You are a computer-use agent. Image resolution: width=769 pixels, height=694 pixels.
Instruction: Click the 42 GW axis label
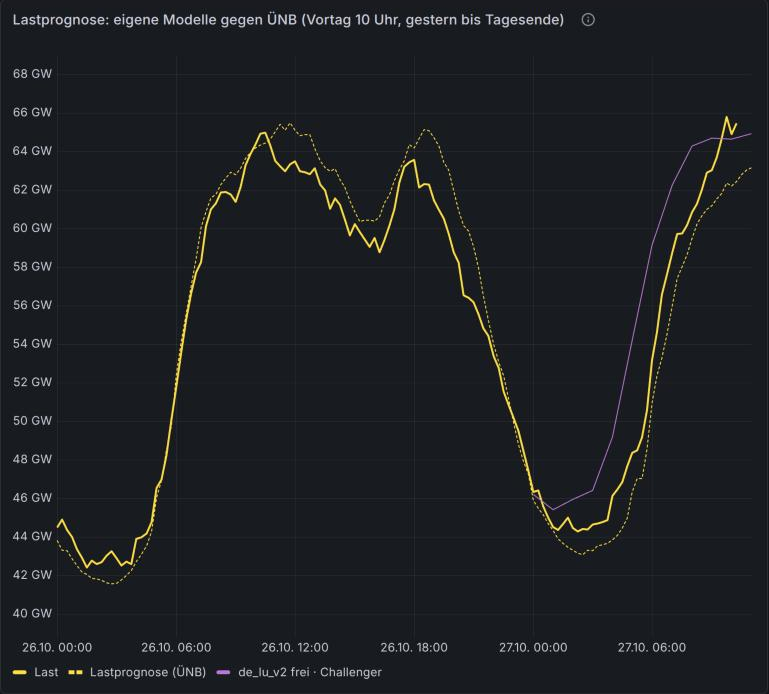tap(32, 575)
